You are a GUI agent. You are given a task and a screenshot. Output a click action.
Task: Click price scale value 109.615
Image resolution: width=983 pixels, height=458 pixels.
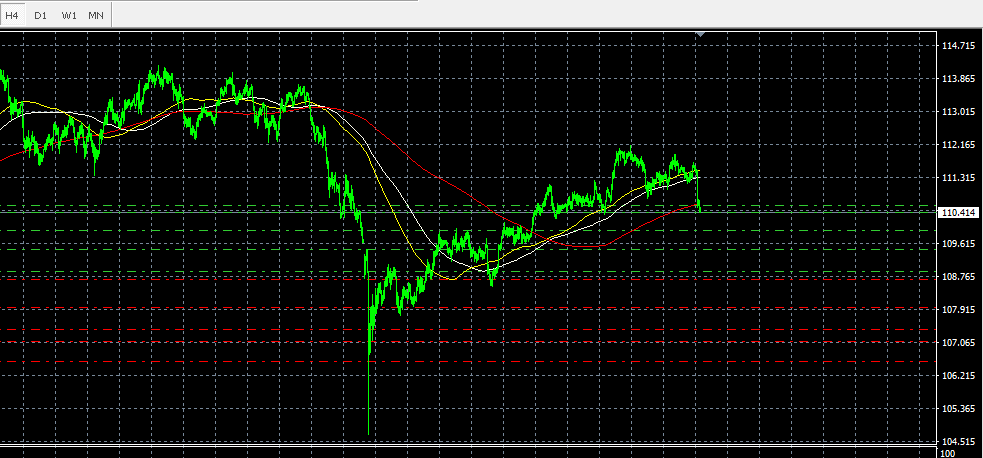[959, 244]
